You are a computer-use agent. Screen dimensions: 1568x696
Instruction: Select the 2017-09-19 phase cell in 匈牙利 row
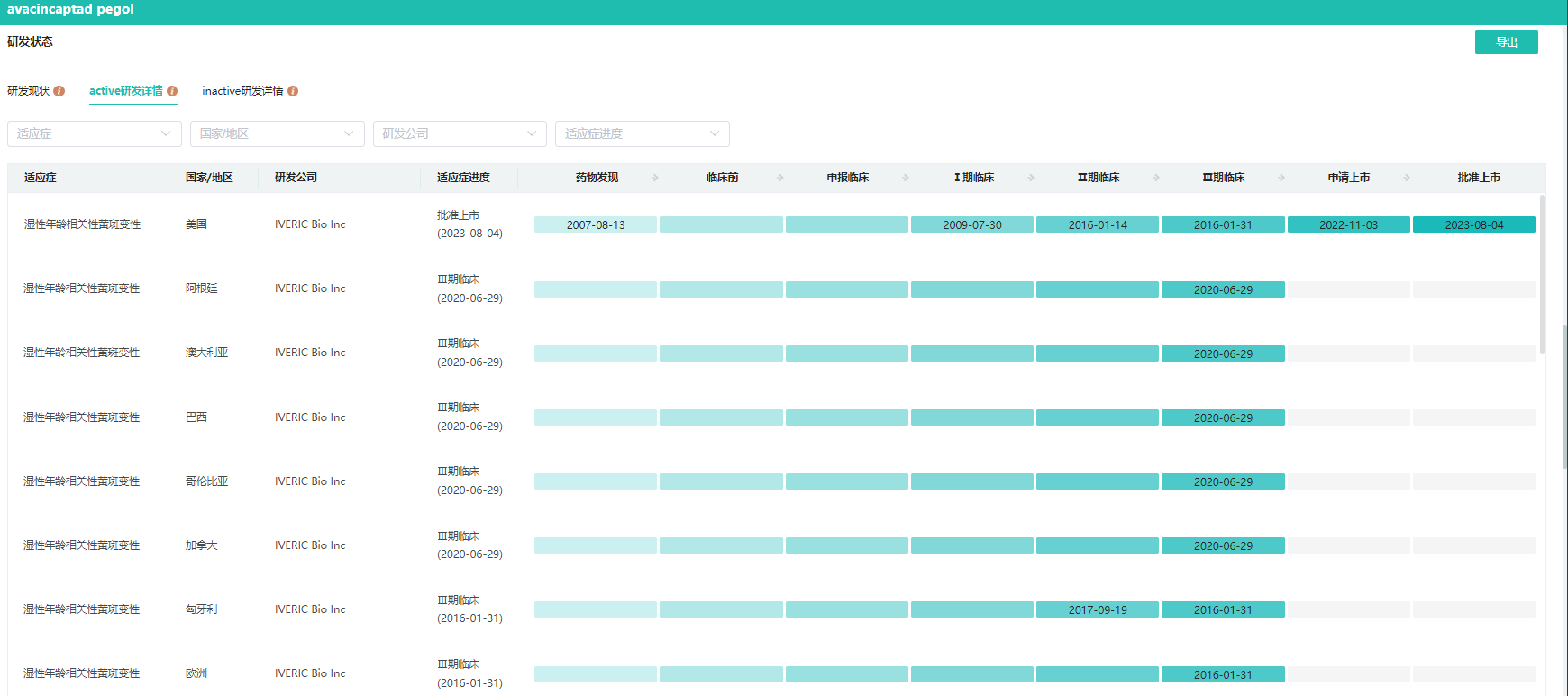click(x=1097, y=610)
